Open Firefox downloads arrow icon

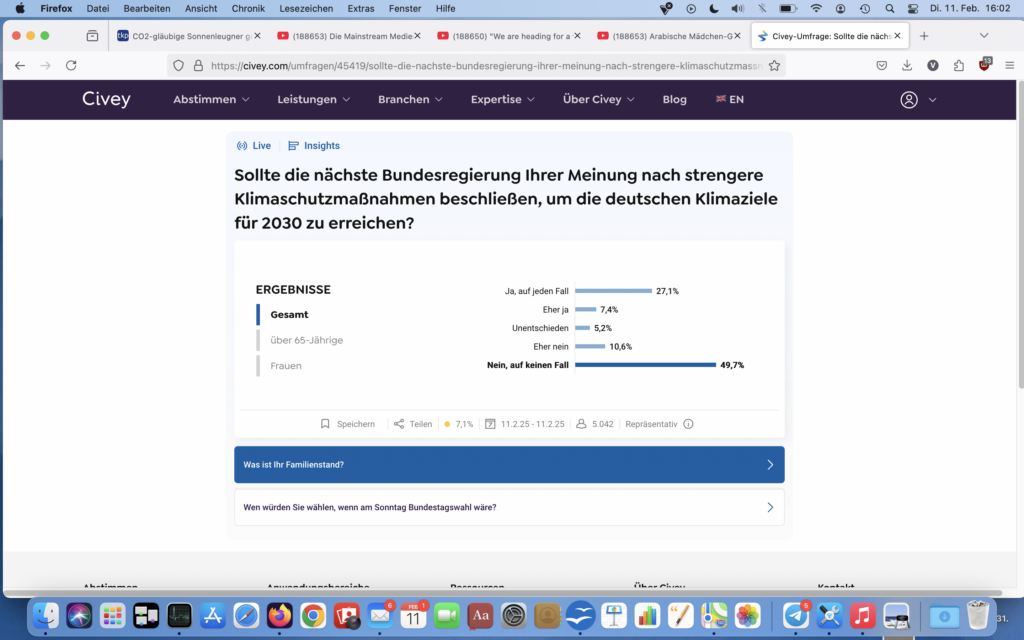point(907,65)
